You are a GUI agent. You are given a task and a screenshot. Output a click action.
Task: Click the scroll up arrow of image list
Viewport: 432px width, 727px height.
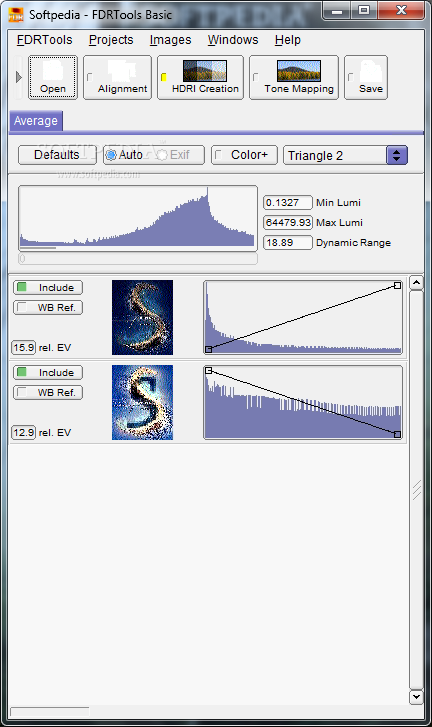[x=416, y=282]
